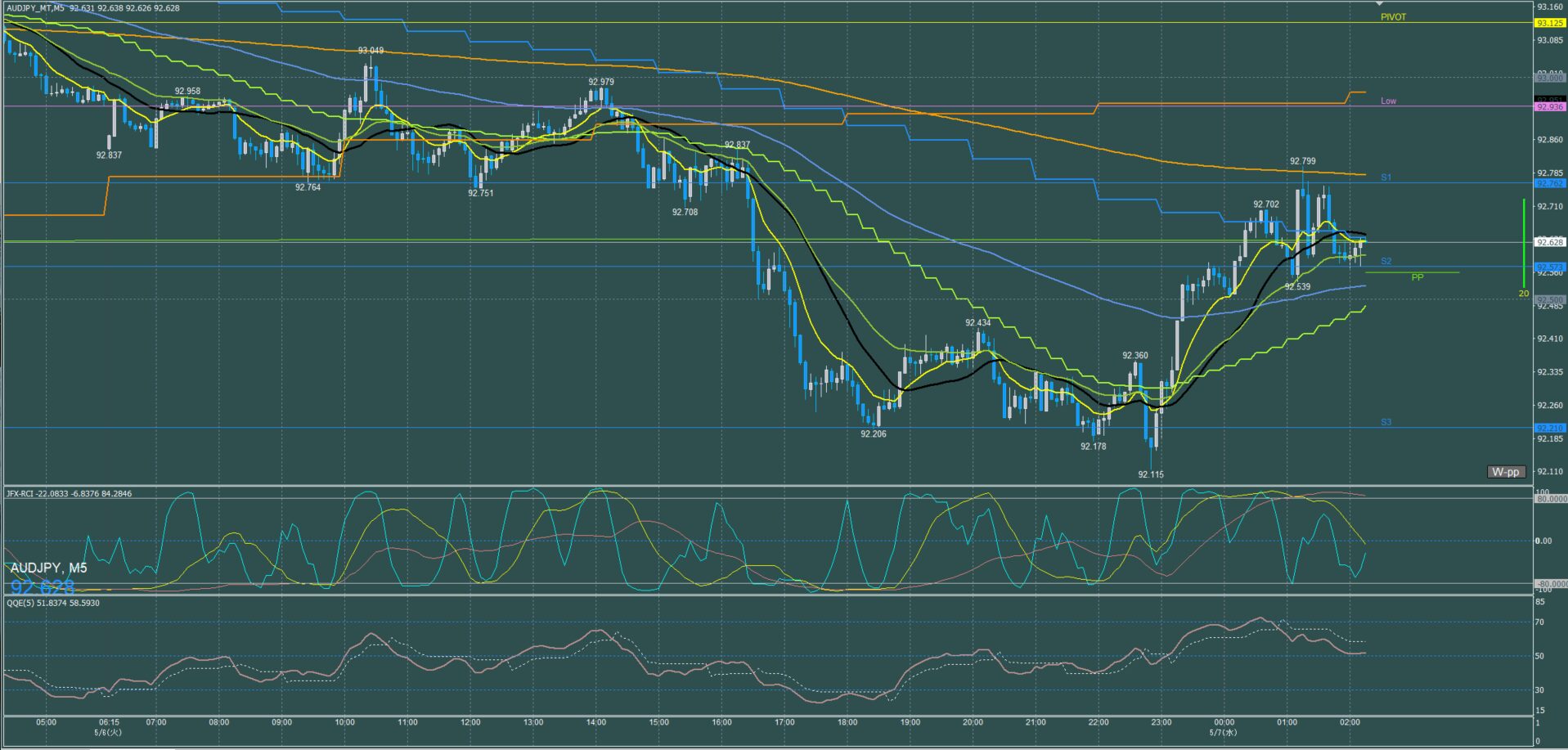The width and height of the screenshot is (1568, 750).
Task: Click the RCI 80.0000 level label
Action: [1551, 498]
